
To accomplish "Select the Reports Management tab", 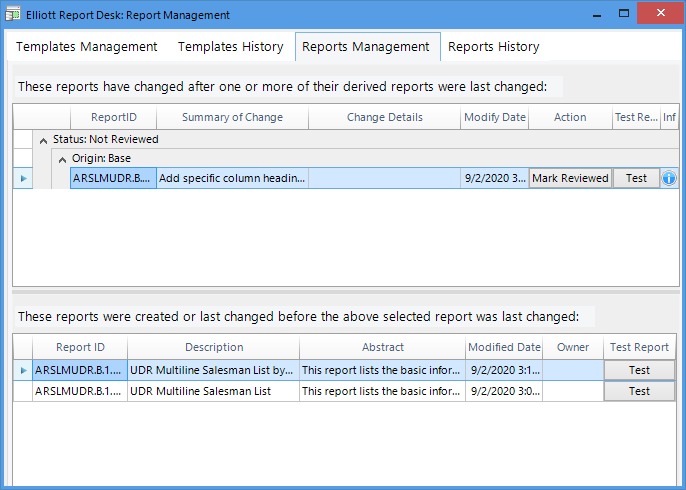I will [x=366, y=46].
